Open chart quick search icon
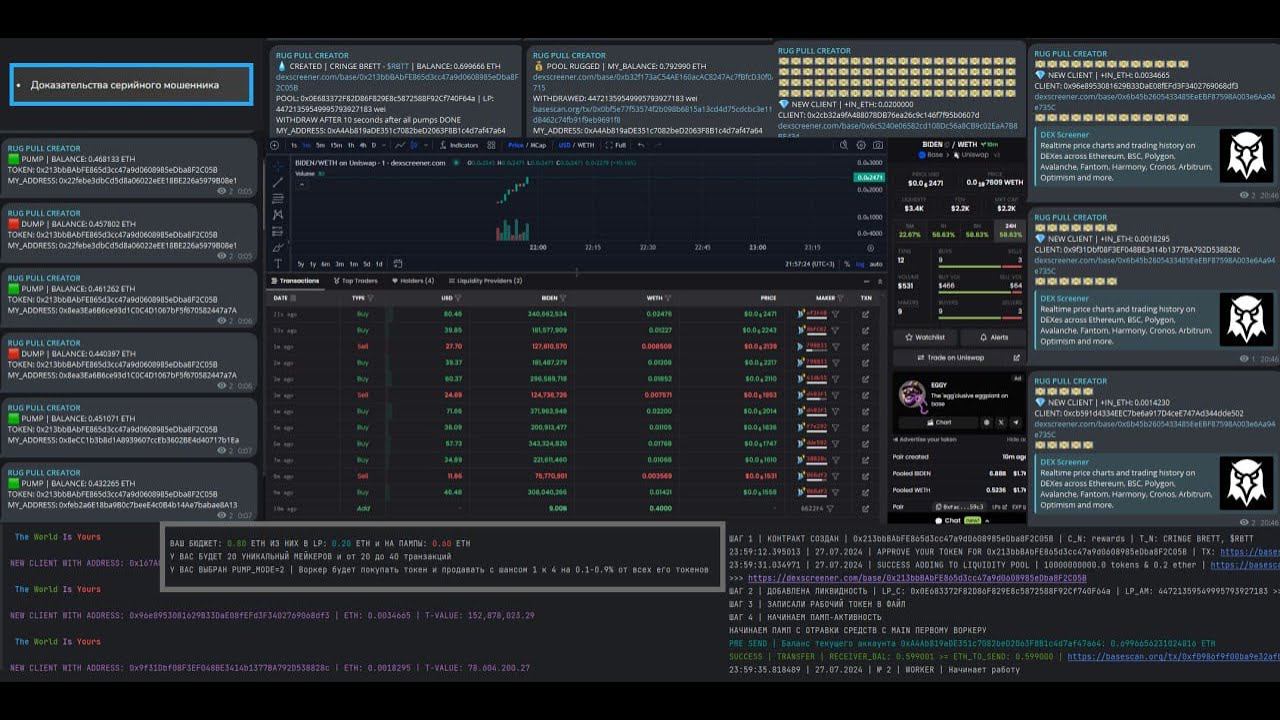1280x720 pixels. (x=844, y=145)
